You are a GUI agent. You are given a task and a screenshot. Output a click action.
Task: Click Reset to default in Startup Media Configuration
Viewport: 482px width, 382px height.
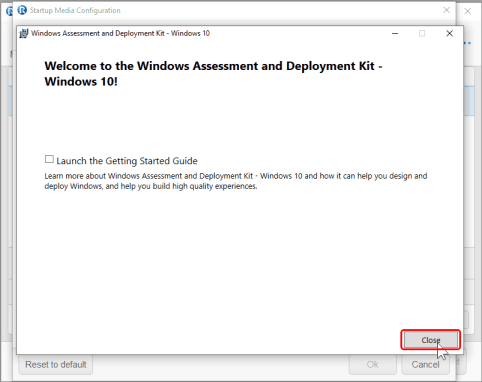(56, 365)
